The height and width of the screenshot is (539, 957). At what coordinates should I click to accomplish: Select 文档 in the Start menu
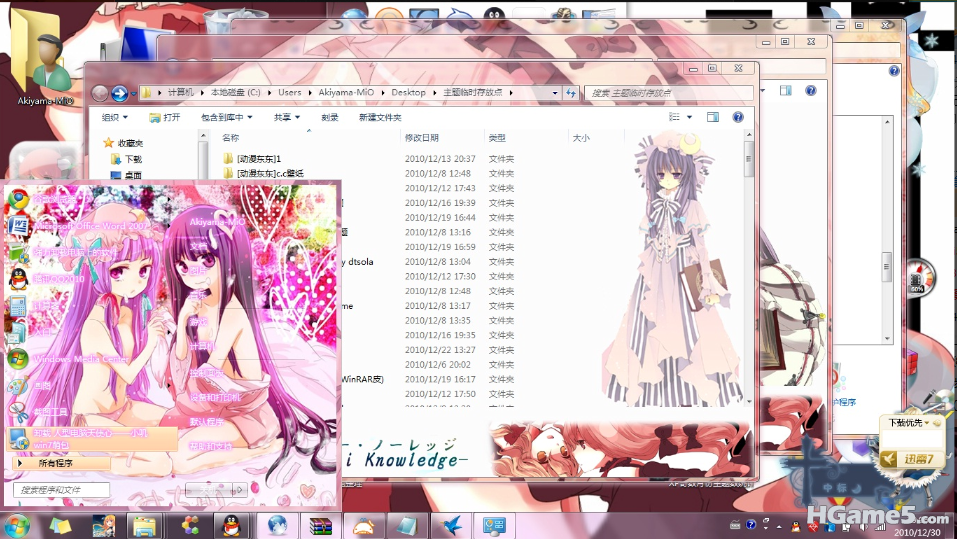coord(198,246)
